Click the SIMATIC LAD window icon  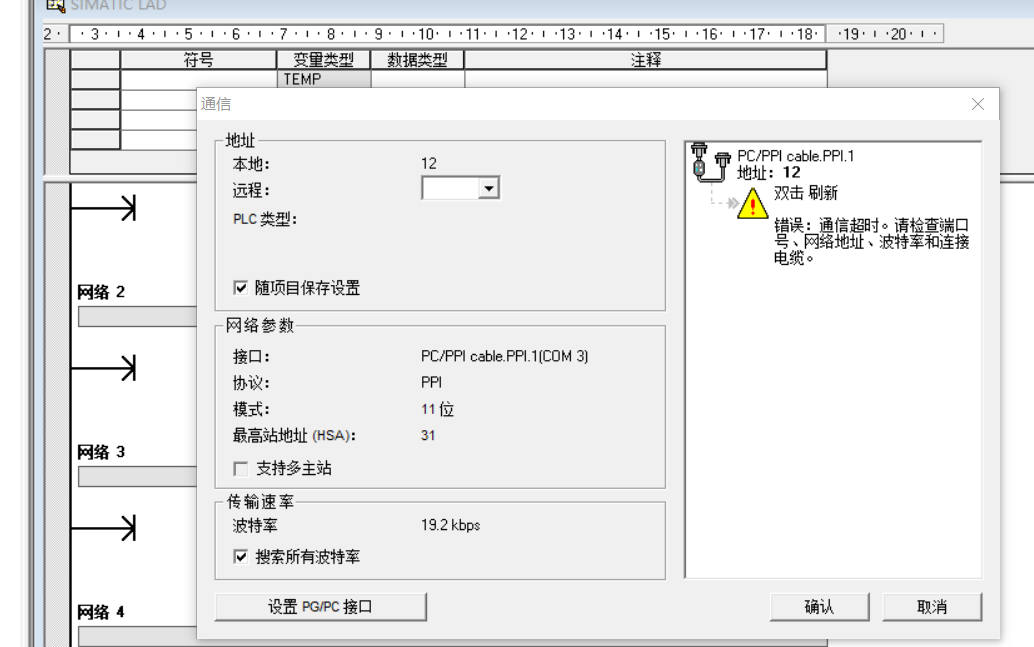point(50,6)
